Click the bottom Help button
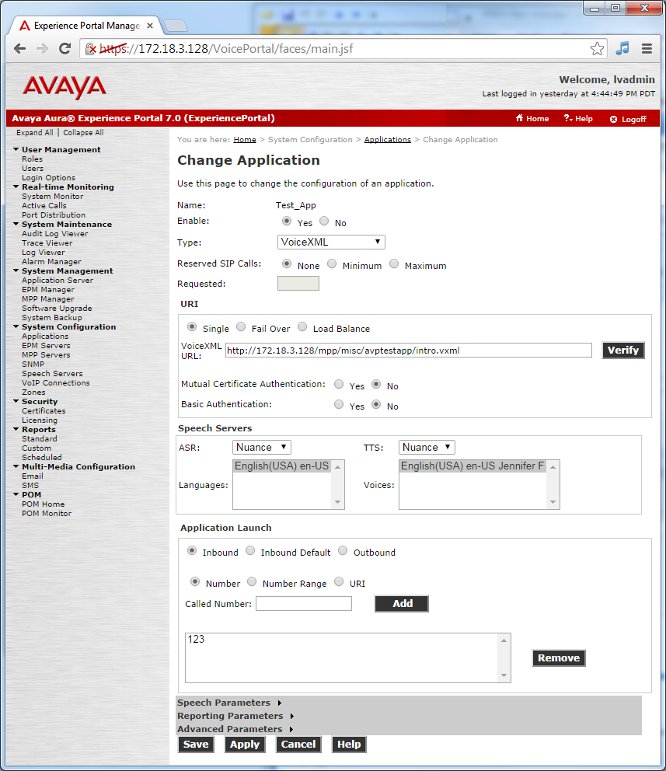 pyautogui.click(x=349, y=744)
